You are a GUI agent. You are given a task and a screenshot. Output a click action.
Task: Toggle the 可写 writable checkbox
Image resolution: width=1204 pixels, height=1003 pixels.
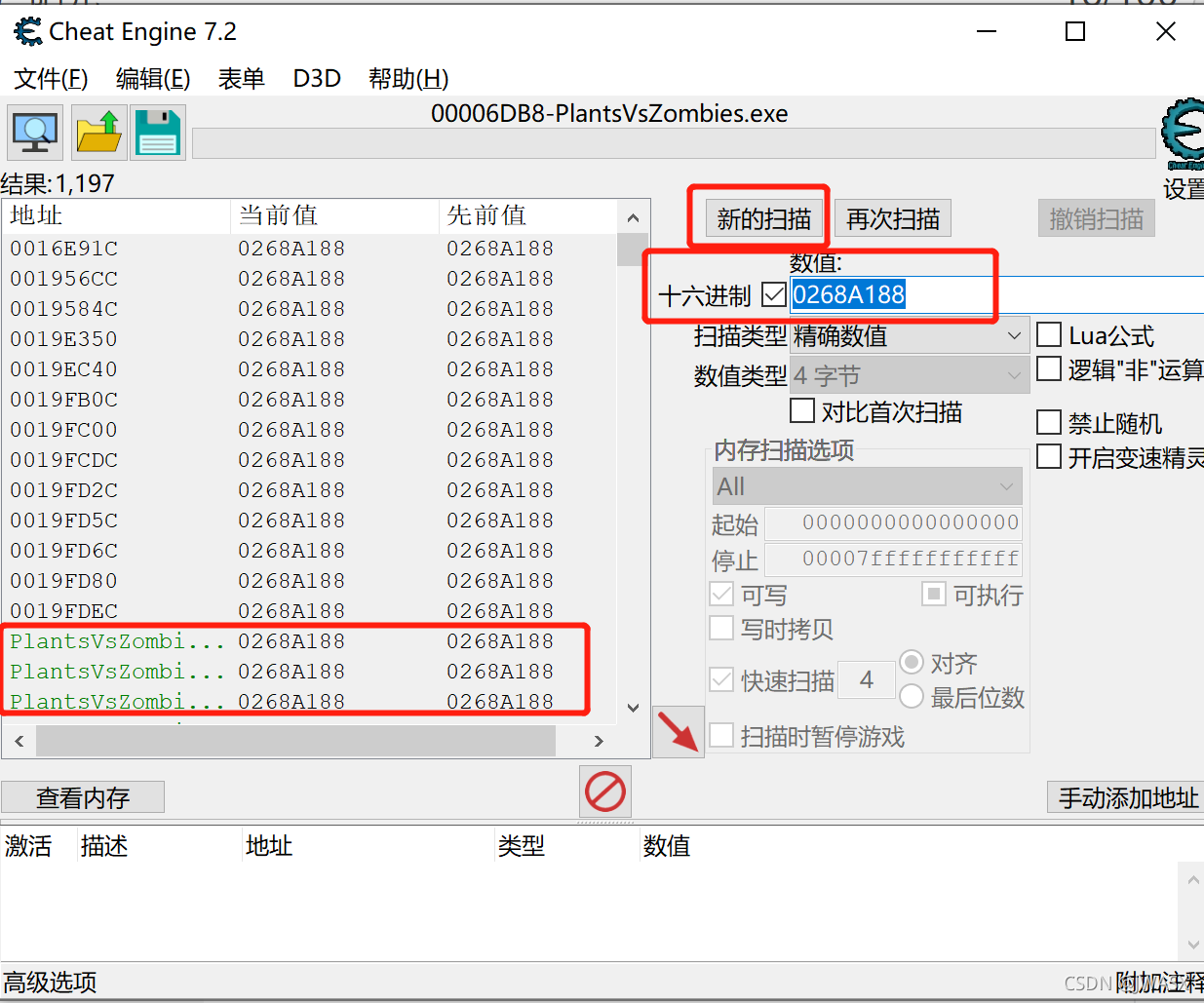721,595
